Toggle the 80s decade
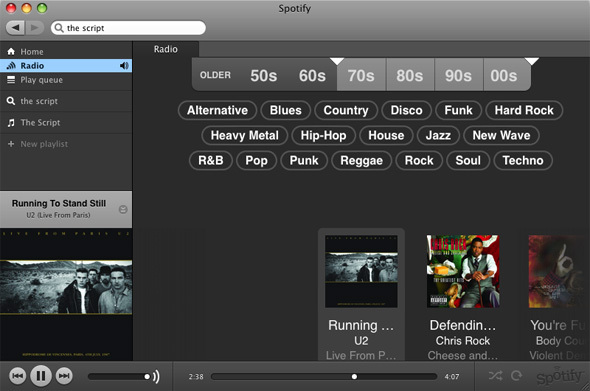The image size is (590, 391). 410,76
